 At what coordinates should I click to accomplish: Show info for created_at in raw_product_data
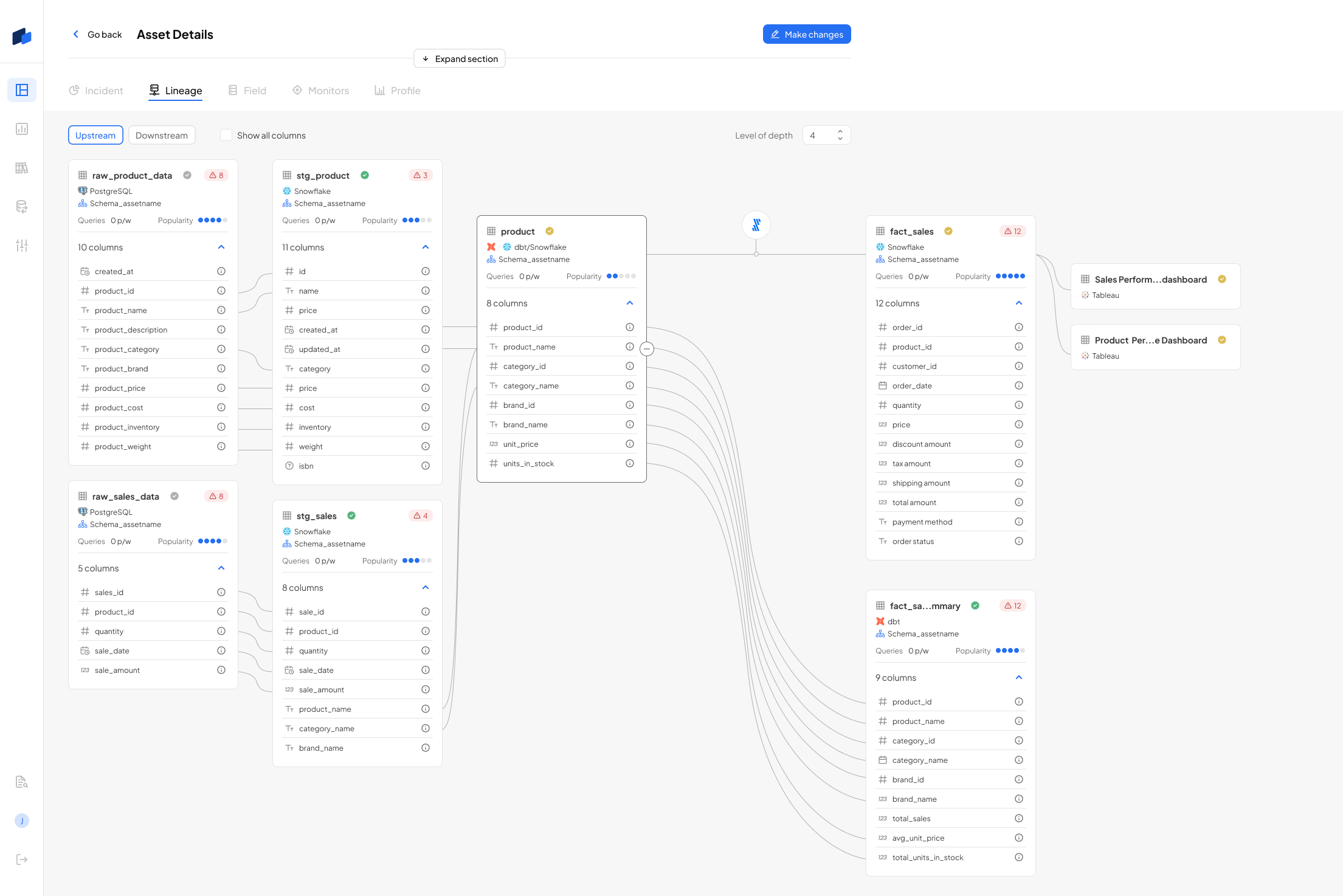tap(221, 271)
